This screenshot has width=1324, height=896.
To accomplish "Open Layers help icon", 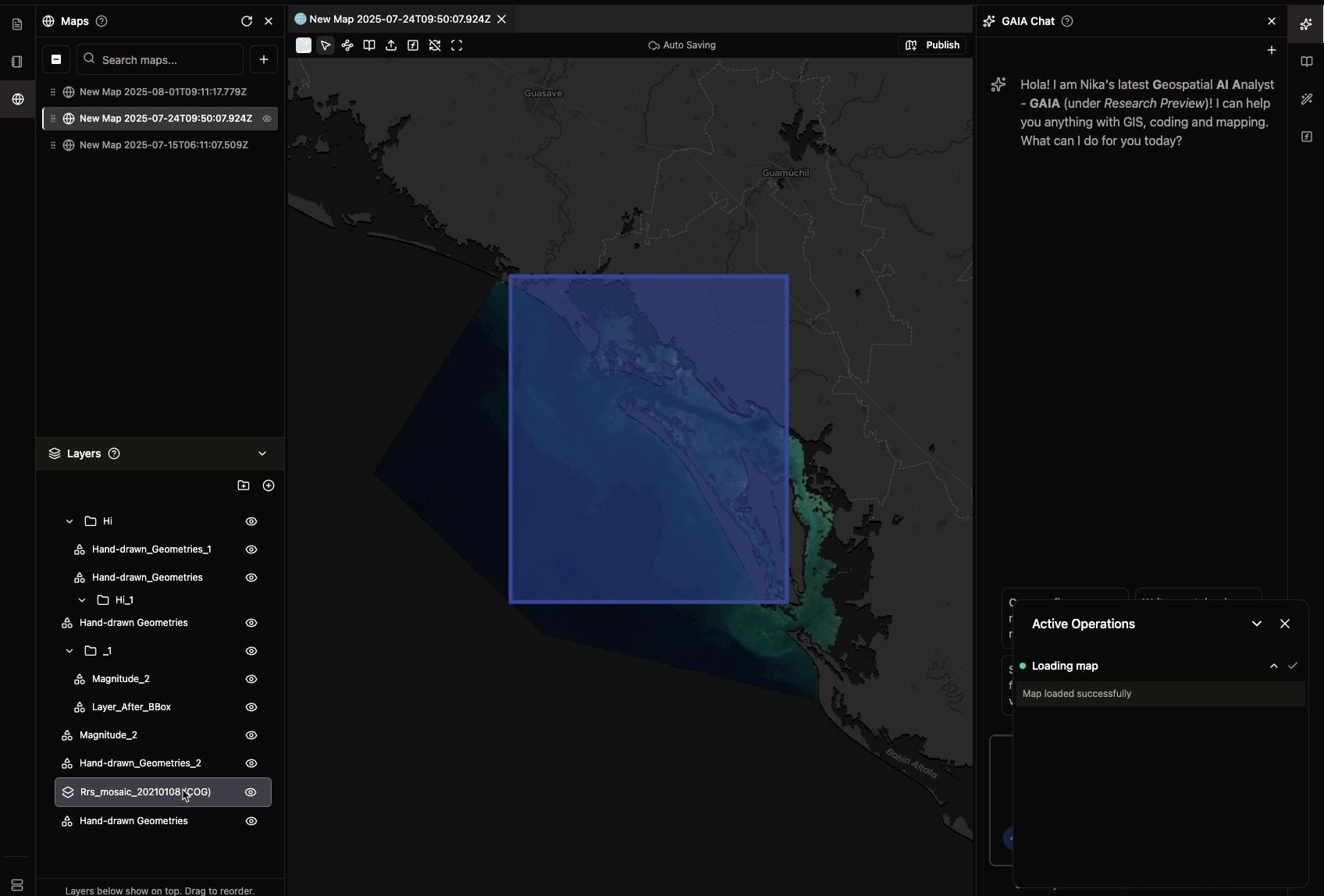I will coord(114,453).
